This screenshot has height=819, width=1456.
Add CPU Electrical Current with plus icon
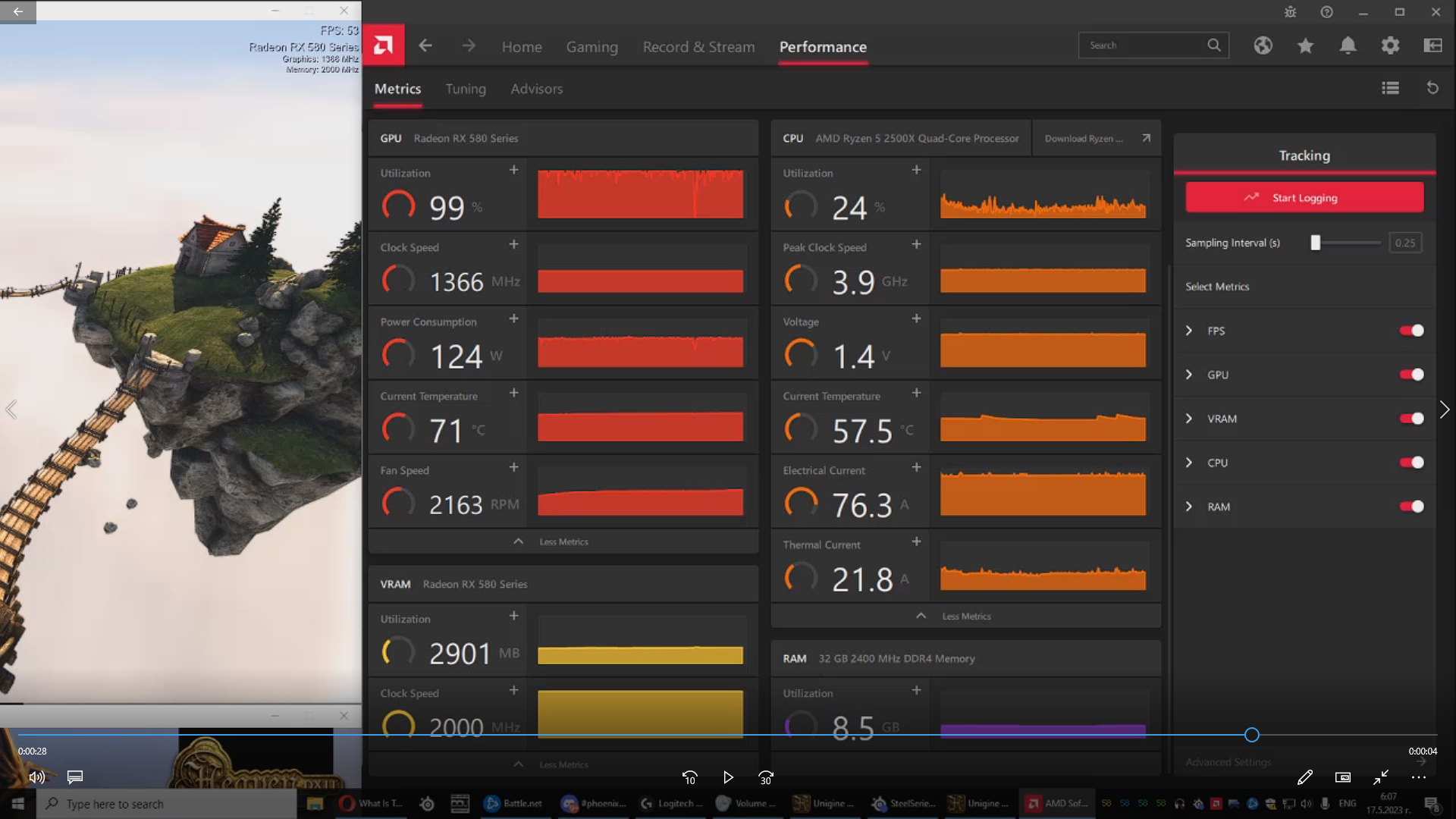tap(916, 467)
